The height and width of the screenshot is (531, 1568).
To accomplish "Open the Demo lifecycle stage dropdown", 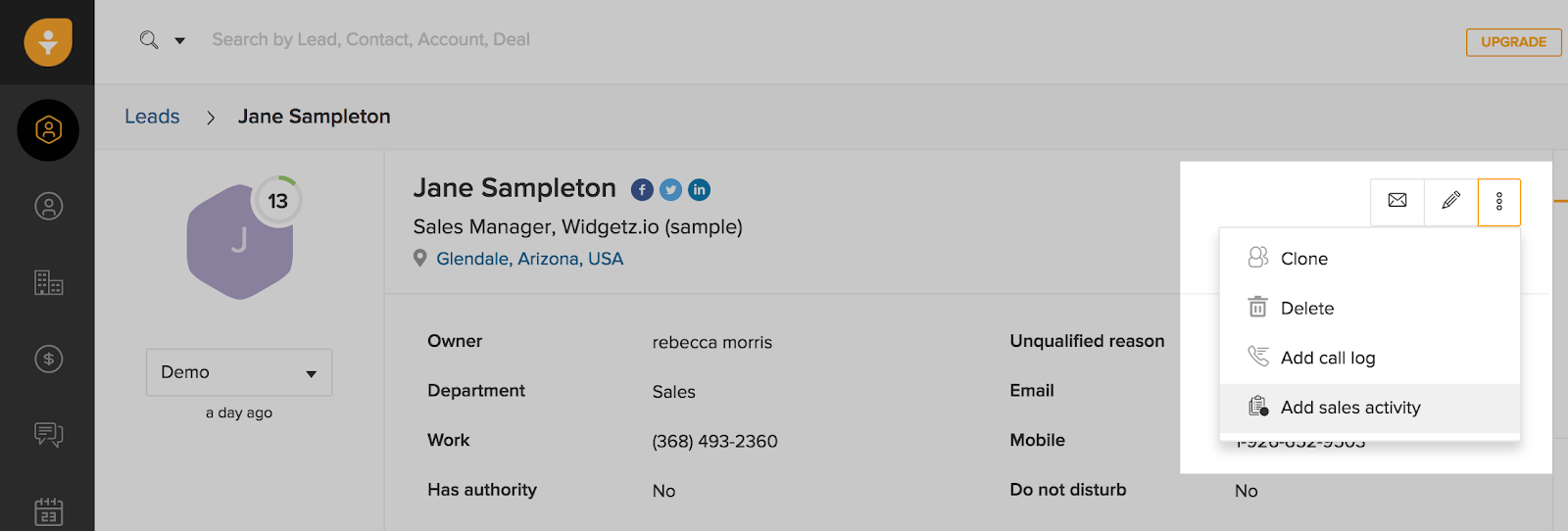I will [239, 372].
